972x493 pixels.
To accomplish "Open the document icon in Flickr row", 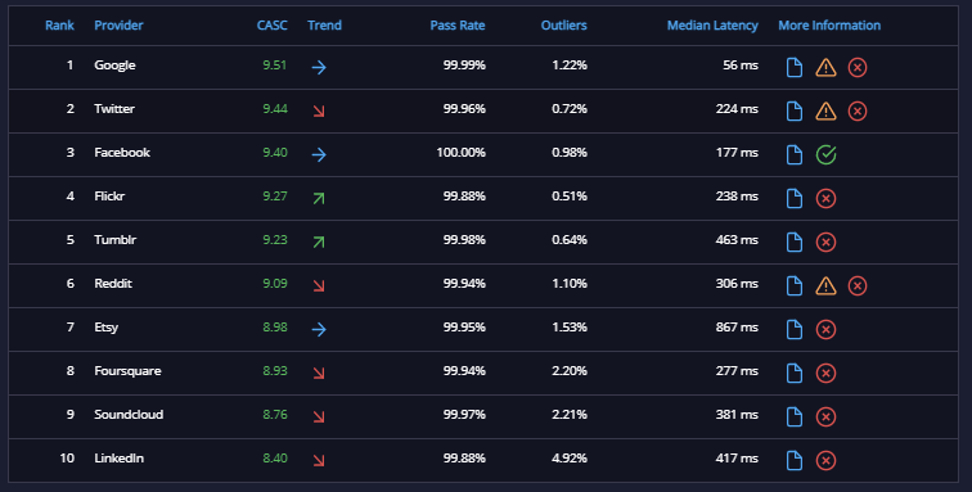I will click(794, 198).
